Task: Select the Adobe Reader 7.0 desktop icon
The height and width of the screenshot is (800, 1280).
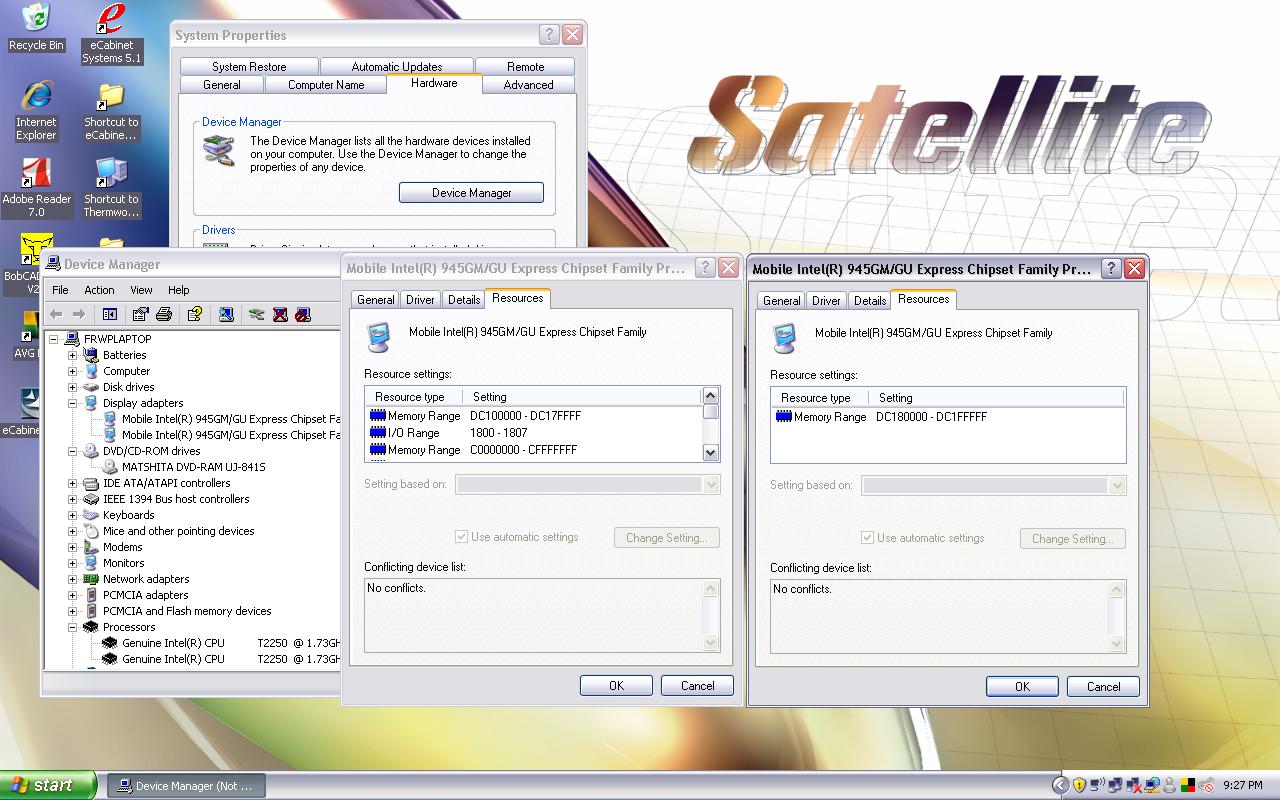Action: coord(36,188)
